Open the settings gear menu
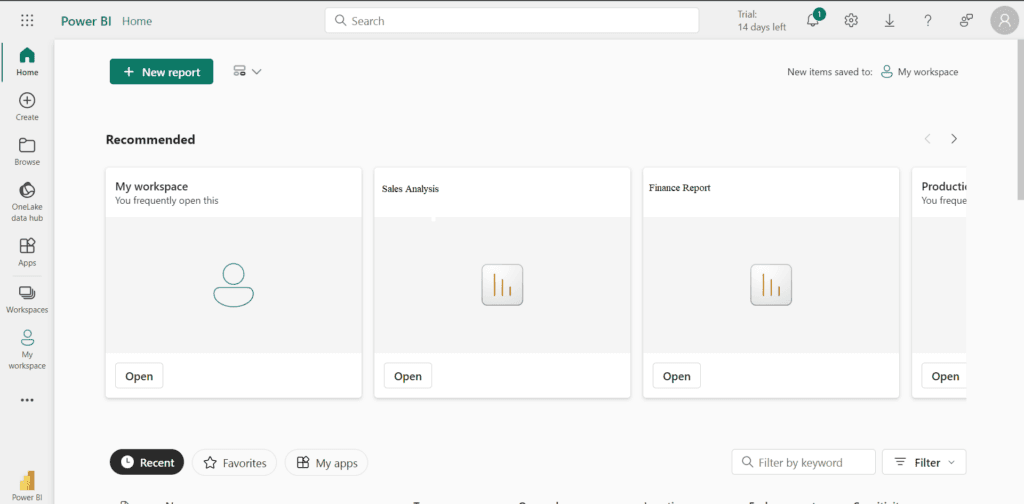 851,21
